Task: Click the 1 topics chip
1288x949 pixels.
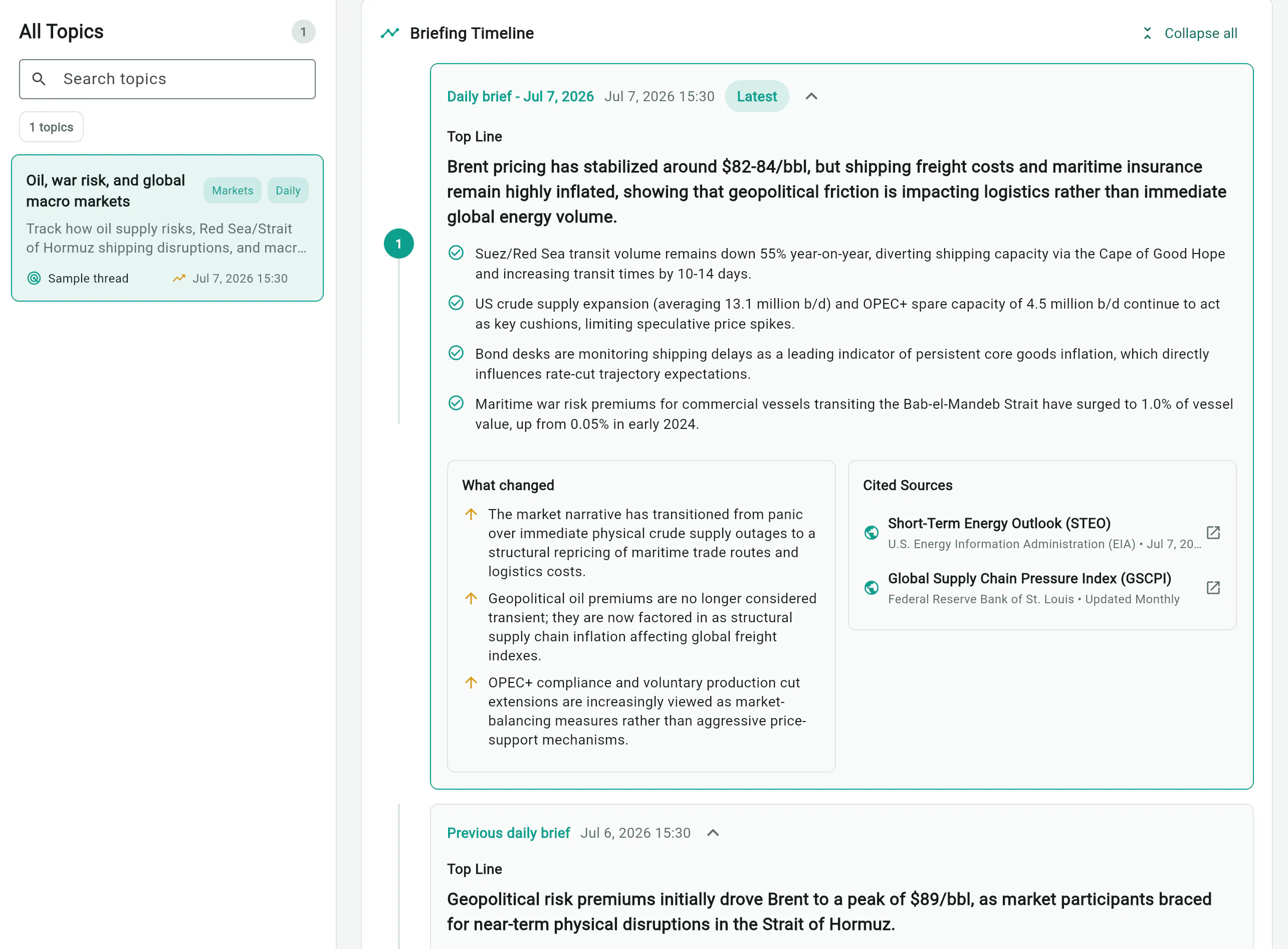Action: 51,127
